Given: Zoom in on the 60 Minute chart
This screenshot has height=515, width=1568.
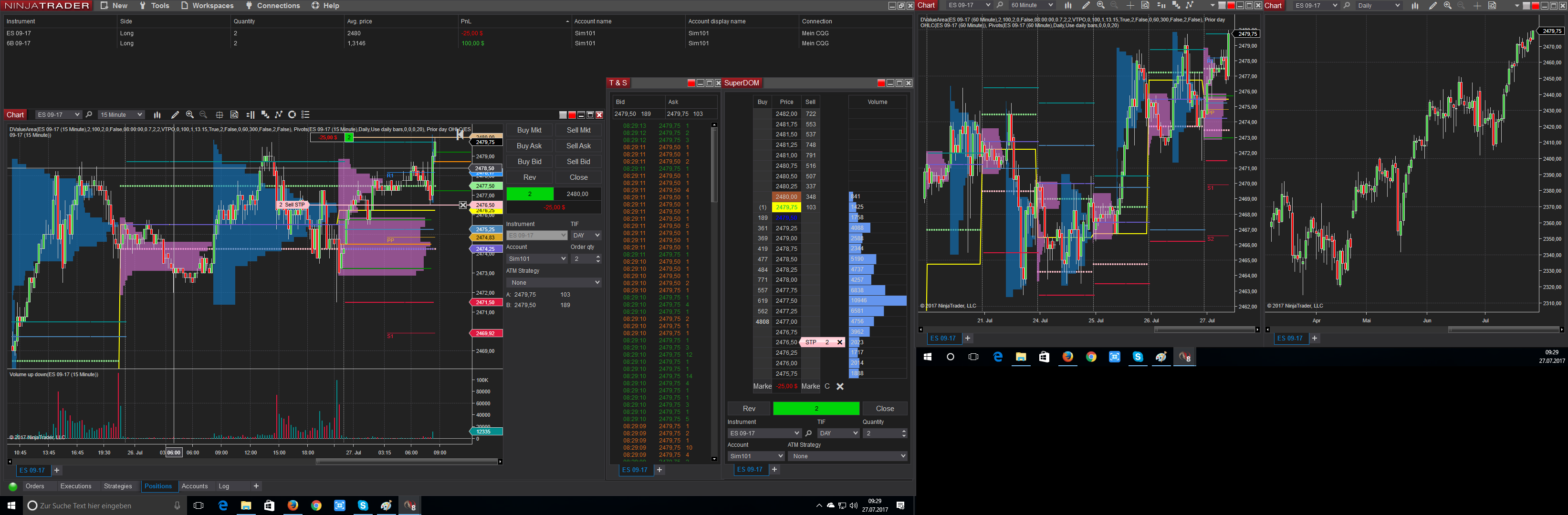Looking at the screenshot, I should pos(1100,5).
